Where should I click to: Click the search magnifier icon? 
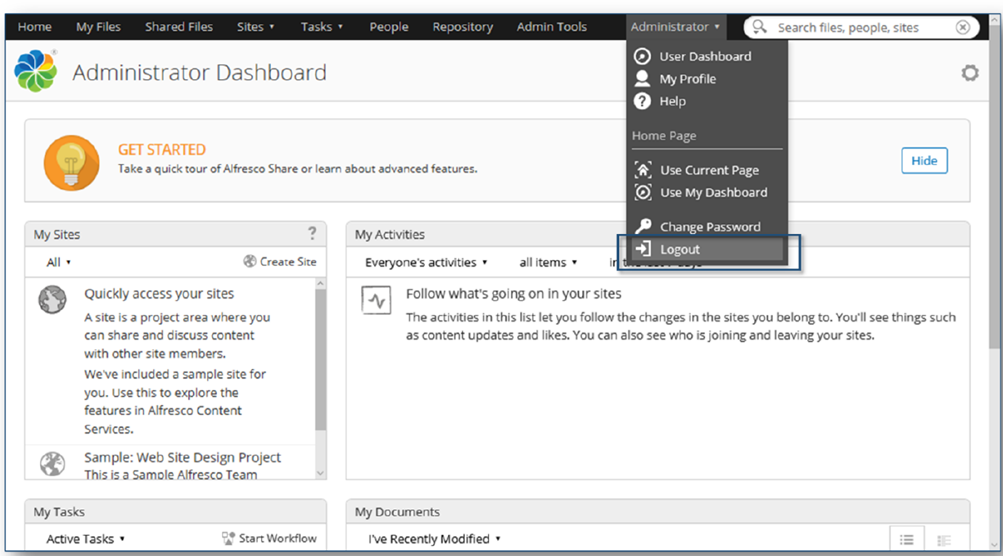(761, 27)
